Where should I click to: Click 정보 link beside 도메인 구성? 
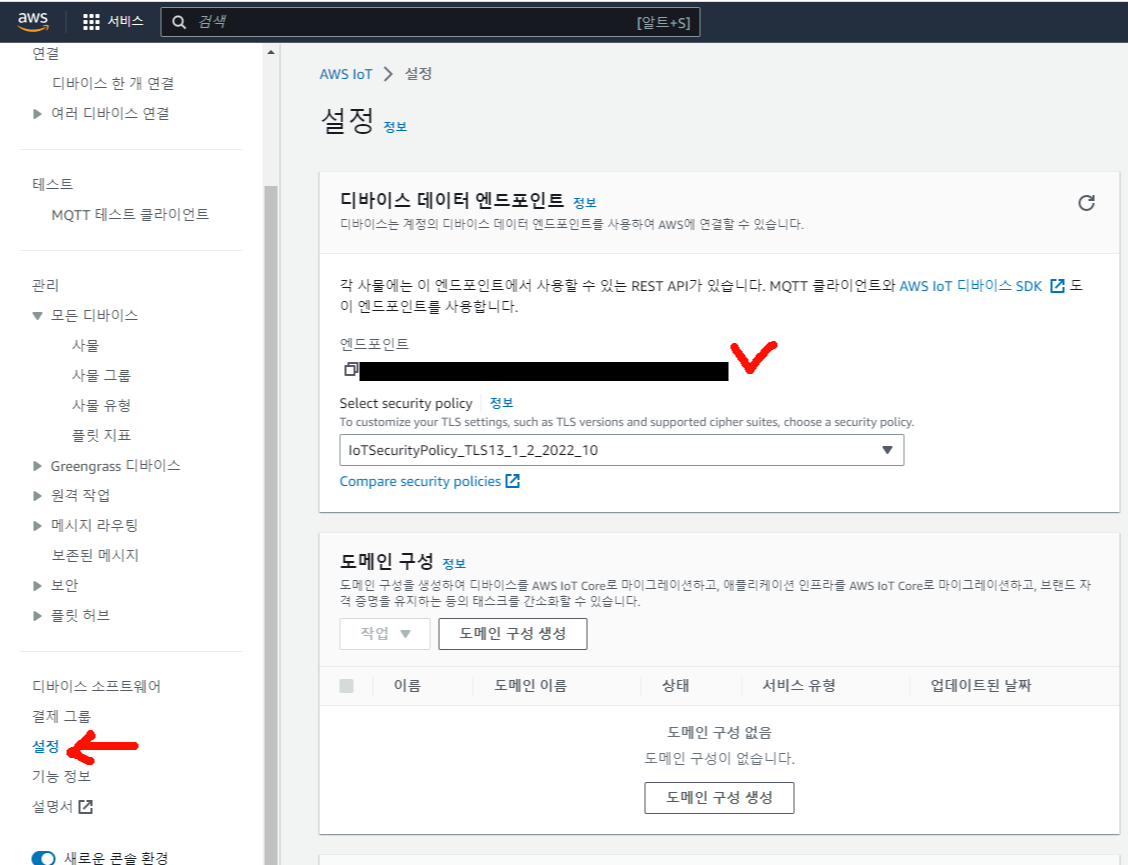(453, 563)
